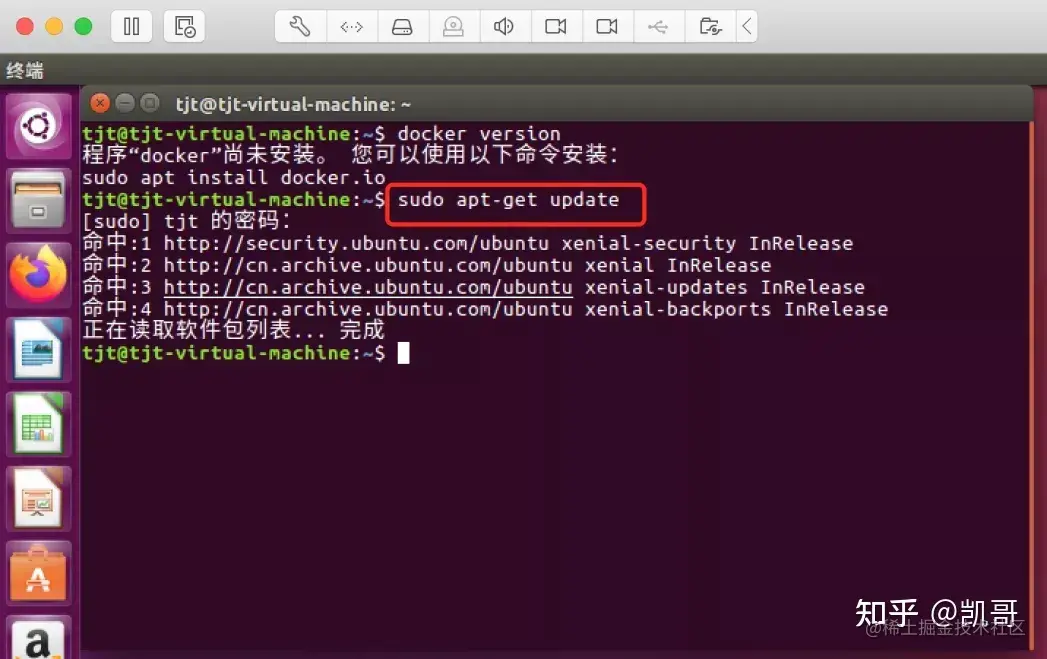1047x659 pixels.
Task: Click the underlined cn.archive.ubuntu.com link
Action: click(368, 287)
